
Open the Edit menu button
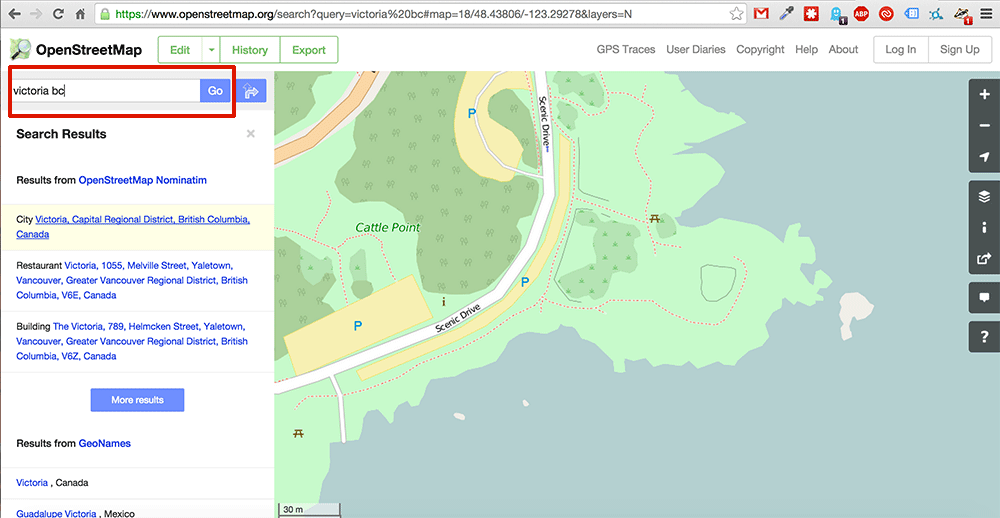coord(180,50)
